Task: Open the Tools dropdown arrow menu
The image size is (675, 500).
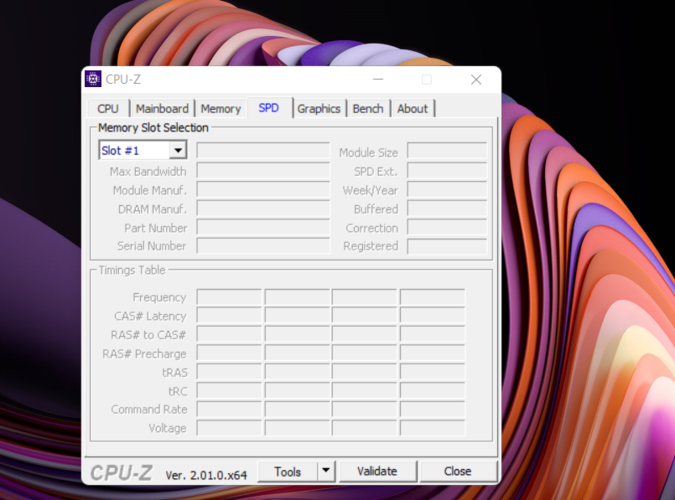Action: [326, 471]
